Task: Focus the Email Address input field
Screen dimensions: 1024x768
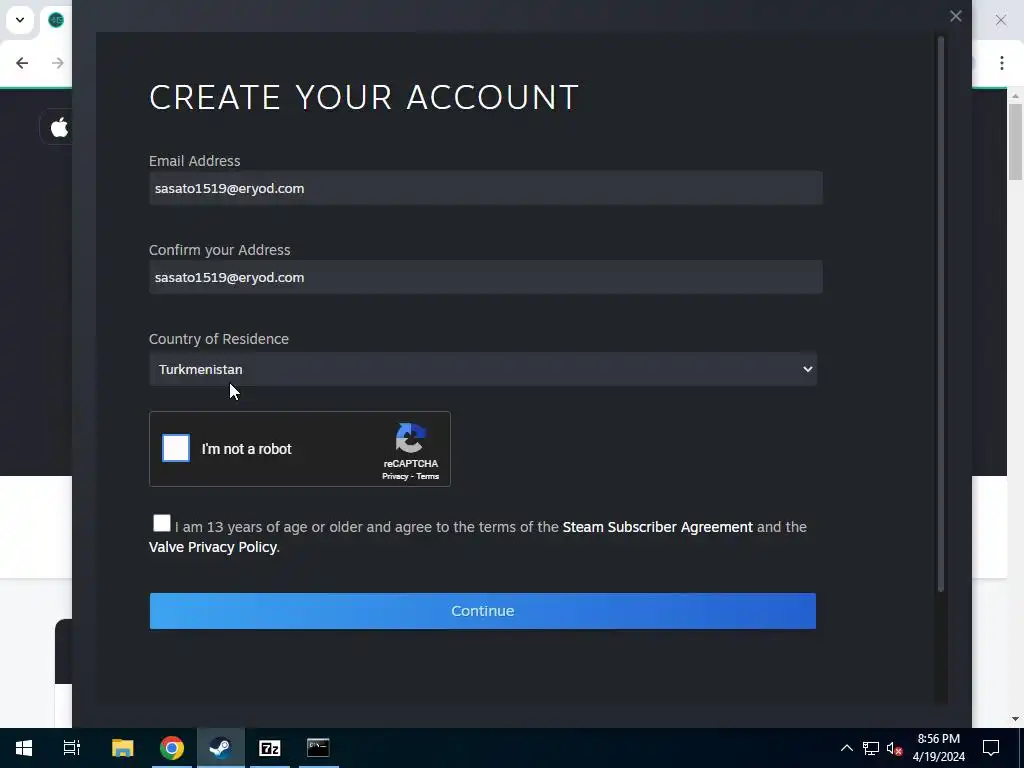Action: click(485, 188)
